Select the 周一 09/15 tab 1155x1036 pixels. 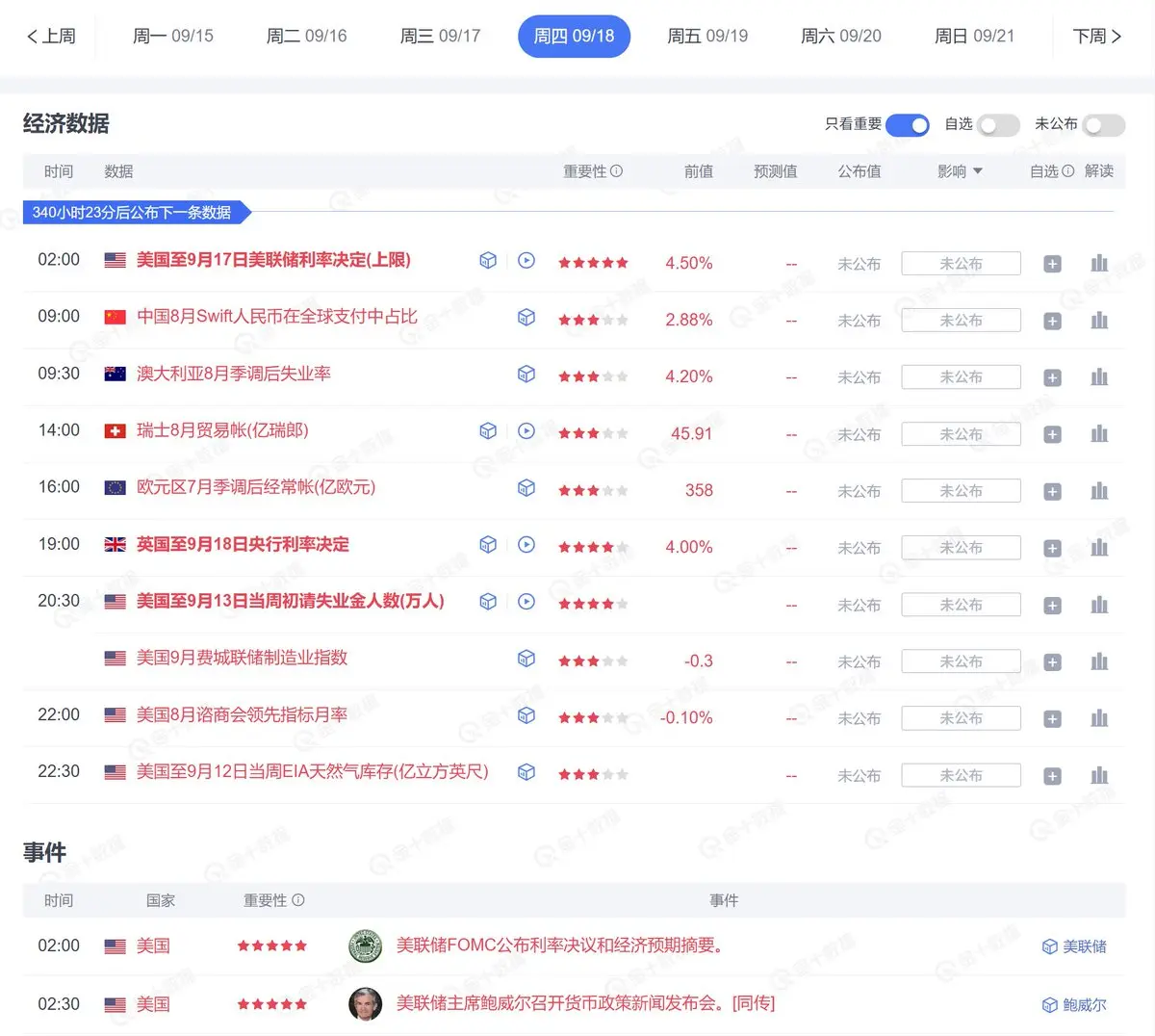(173, 37)
